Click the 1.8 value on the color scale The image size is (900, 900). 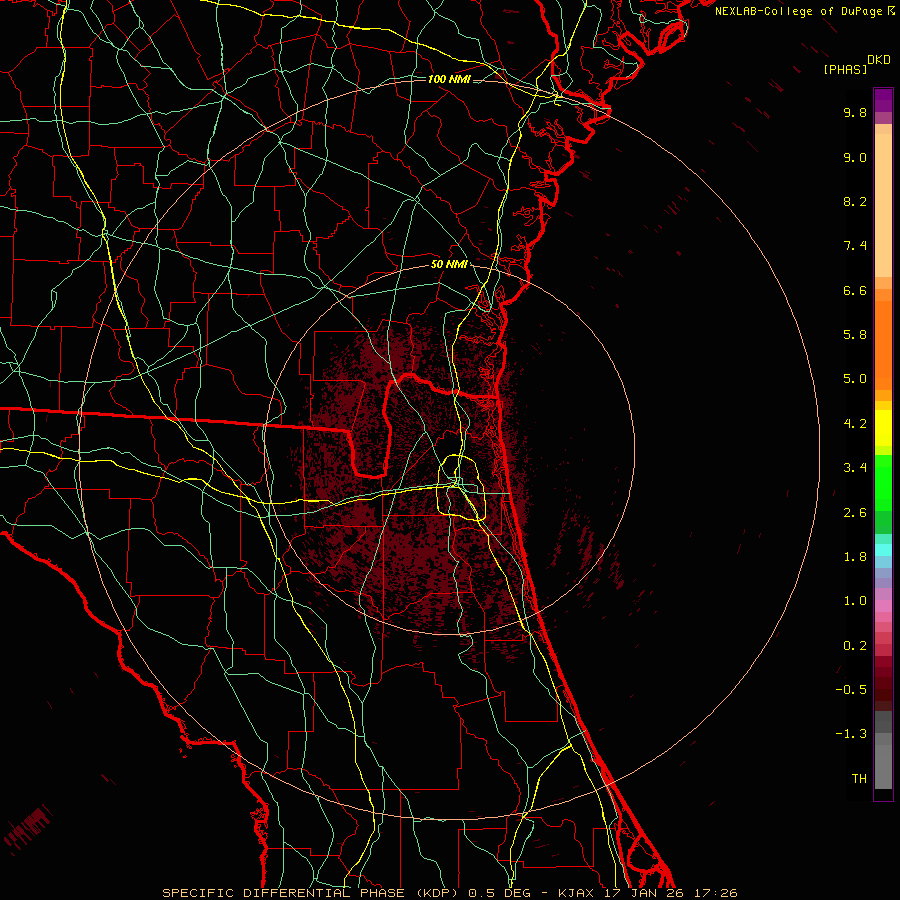(855, 557)
